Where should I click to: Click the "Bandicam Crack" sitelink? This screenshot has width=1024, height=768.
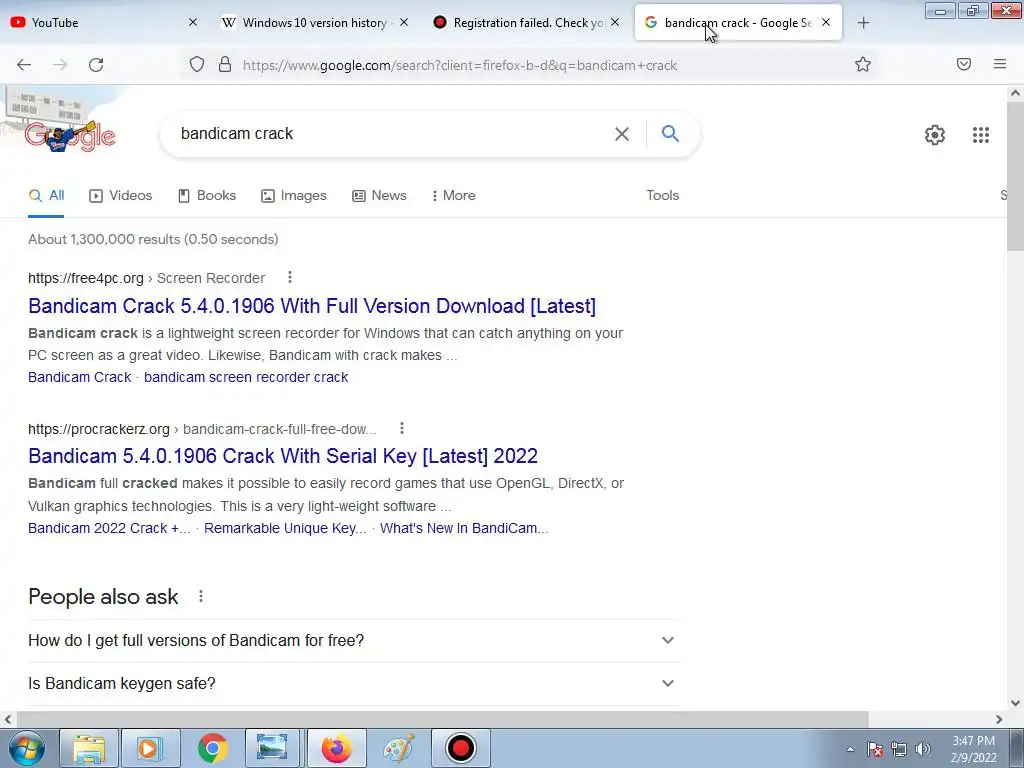pos(80,377)
